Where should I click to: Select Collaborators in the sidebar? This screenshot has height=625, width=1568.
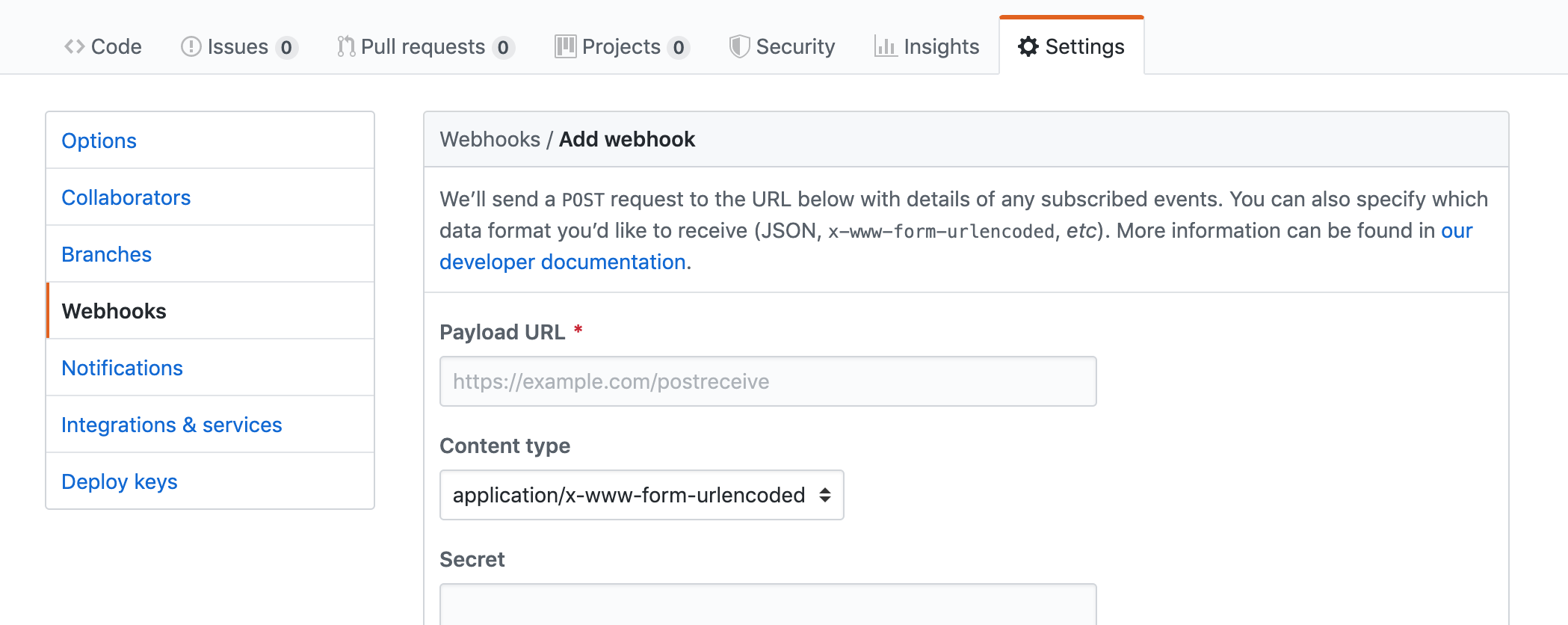point(126,197)
